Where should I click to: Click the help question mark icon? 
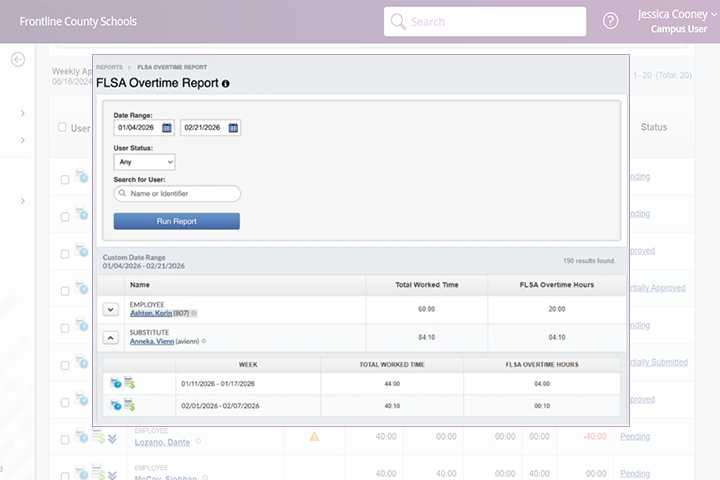tap(610, 21)
